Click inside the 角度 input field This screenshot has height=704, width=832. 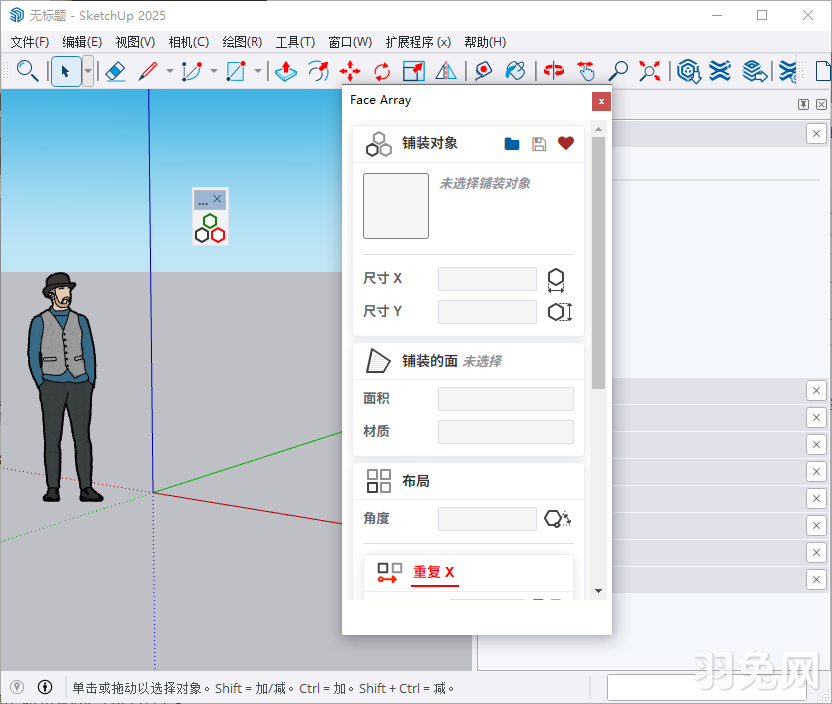pos(487,518)
